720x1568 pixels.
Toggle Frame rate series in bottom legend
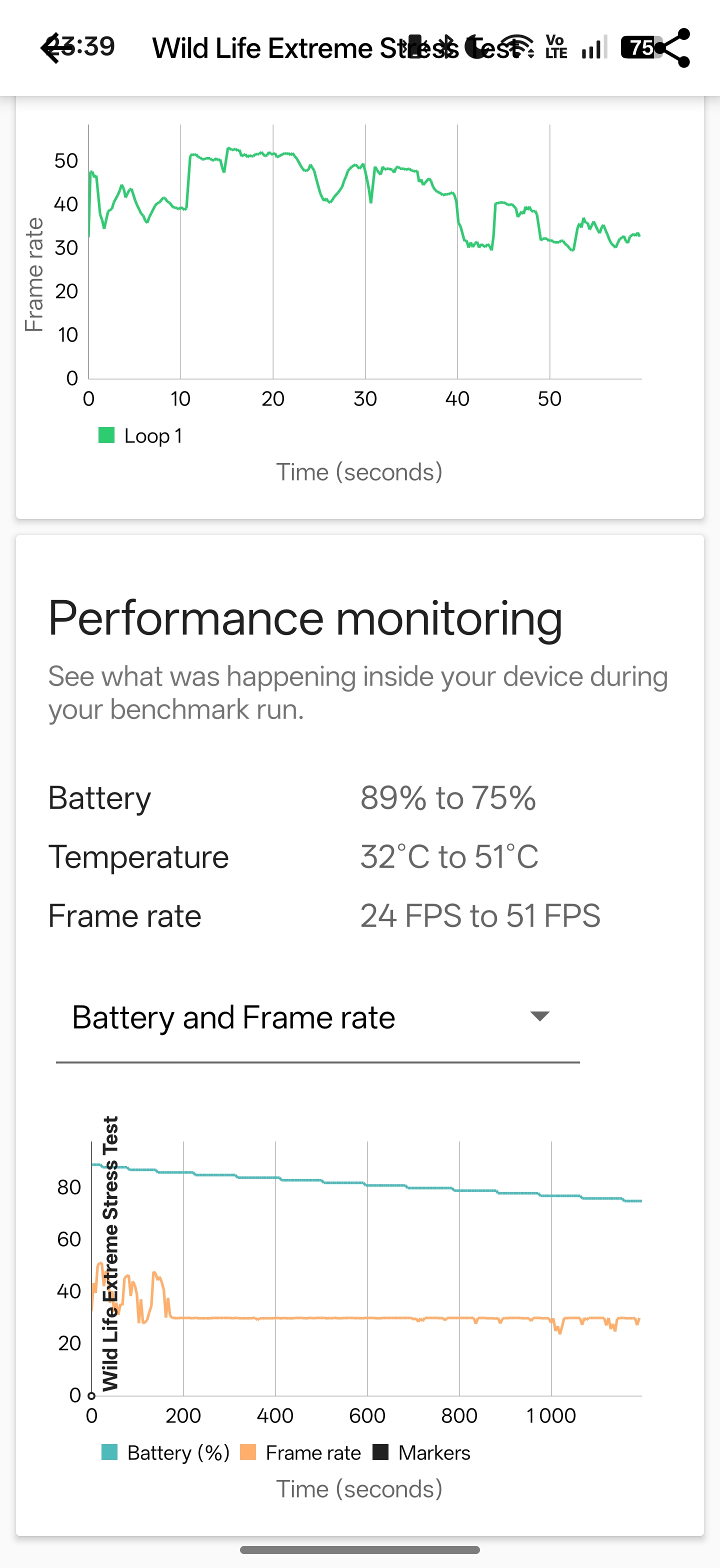tap(301, 1453)
